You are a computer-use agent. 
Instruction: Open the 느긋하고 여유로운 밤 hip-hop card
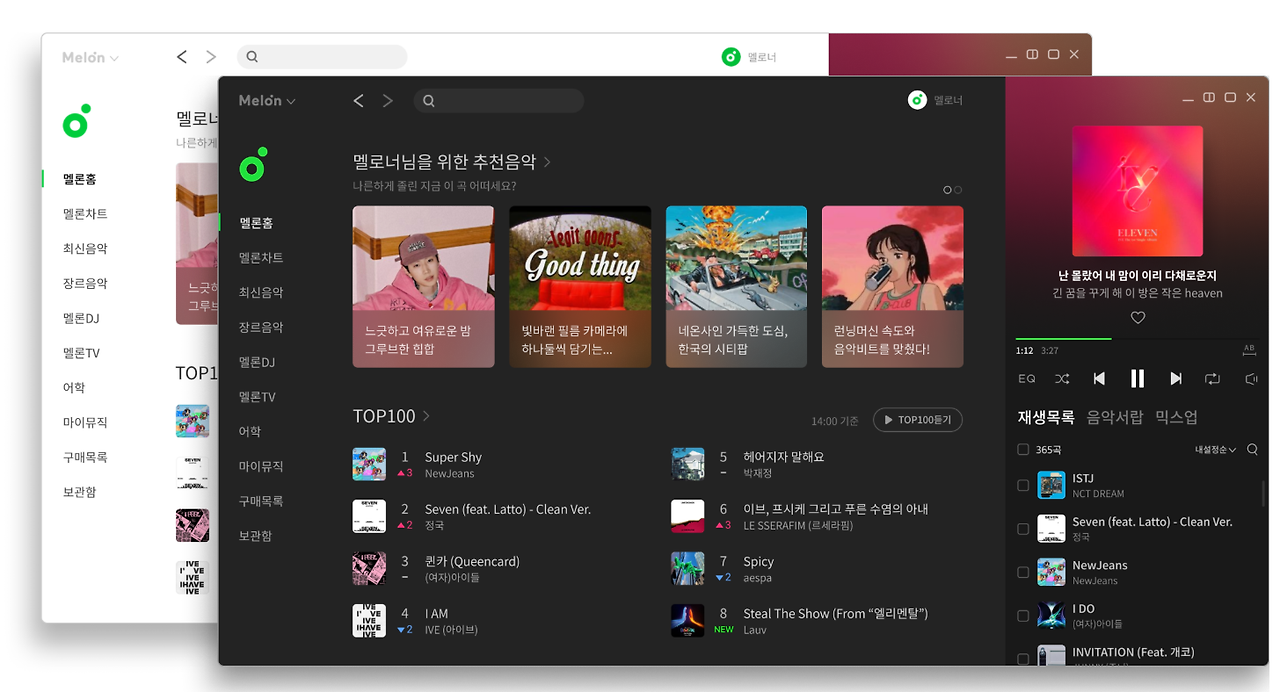[423, 287]
